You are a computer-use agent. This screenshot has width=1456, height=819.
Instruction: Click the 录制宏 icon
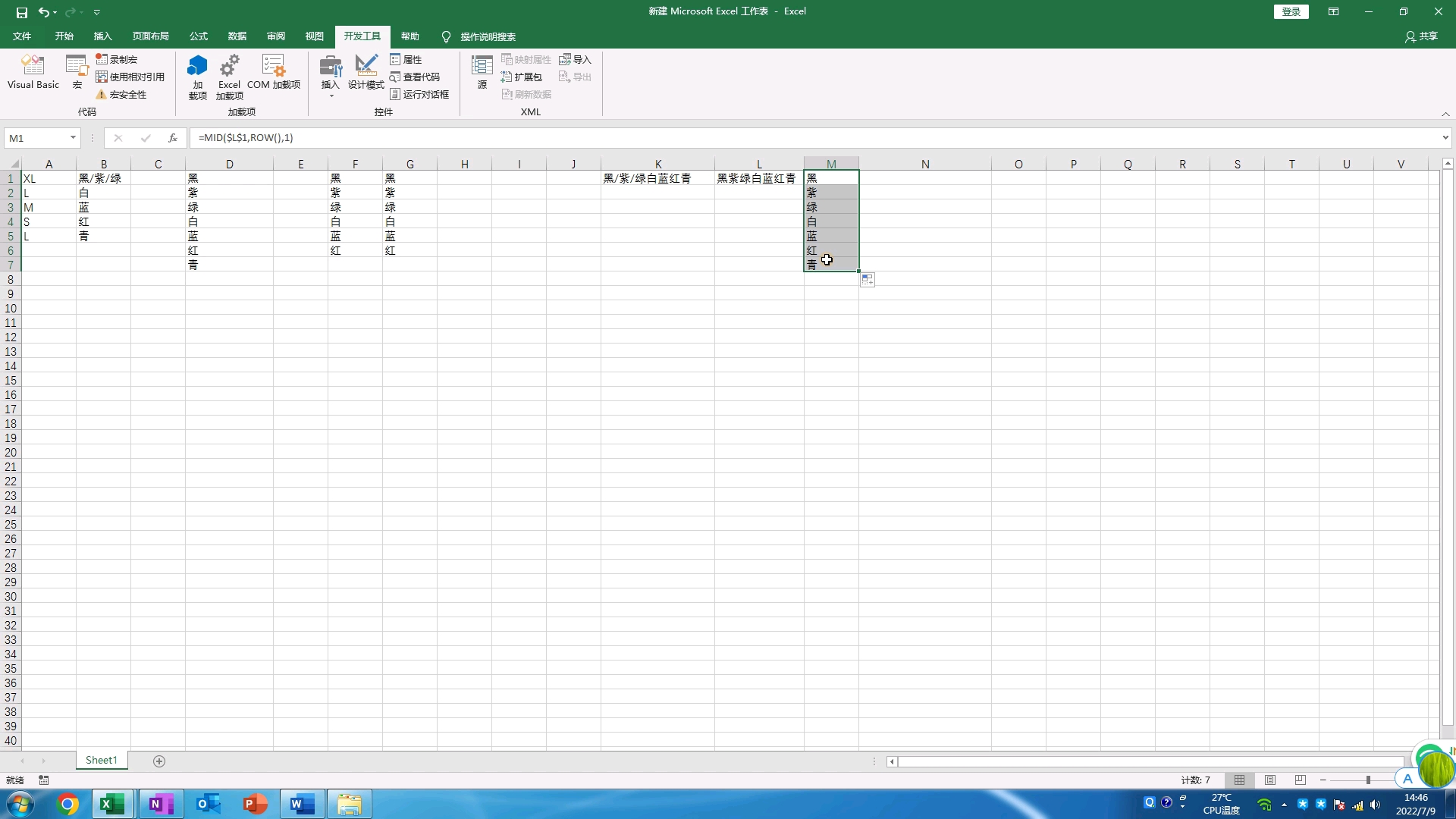[101, 58]
